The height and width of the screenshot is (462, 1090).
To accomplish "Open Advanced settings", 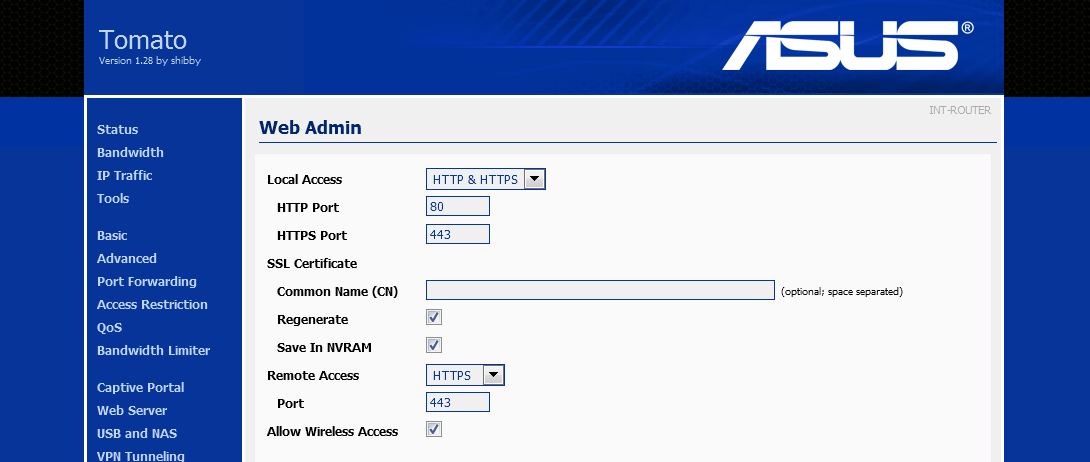I will coord(127,258).
